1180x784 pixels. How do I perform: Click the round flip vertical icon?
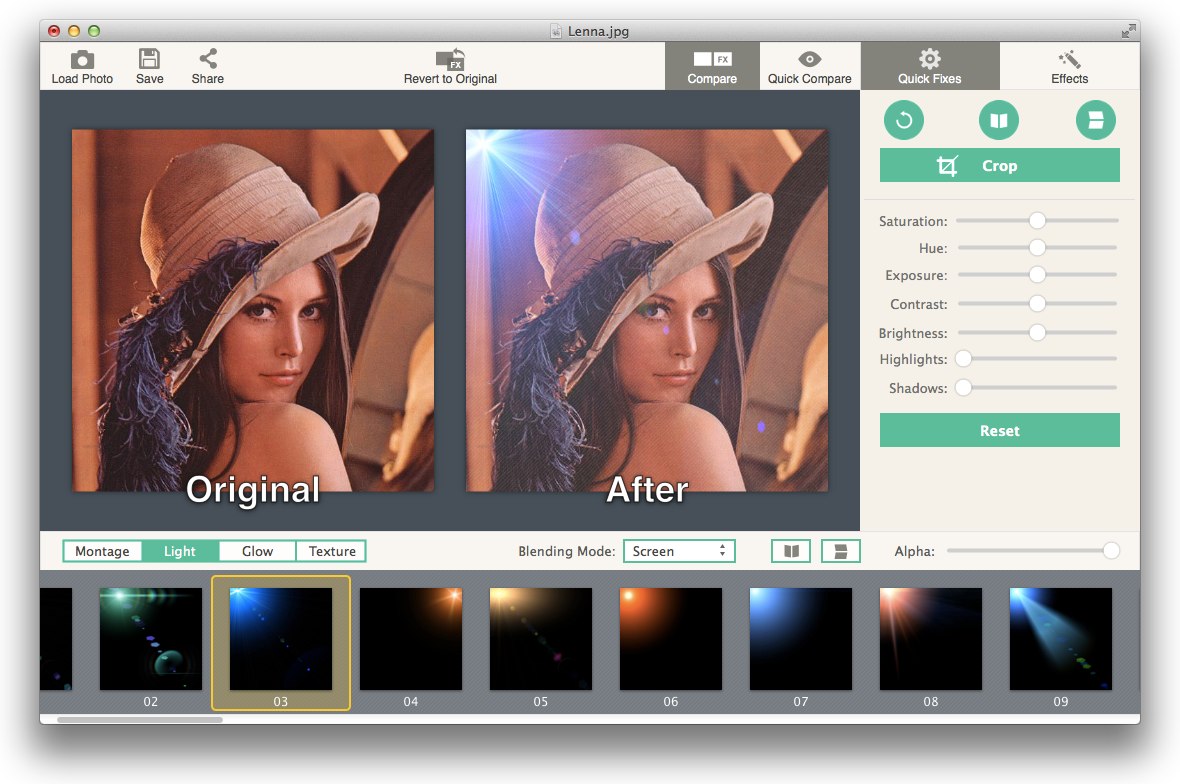click(1096, 120)
